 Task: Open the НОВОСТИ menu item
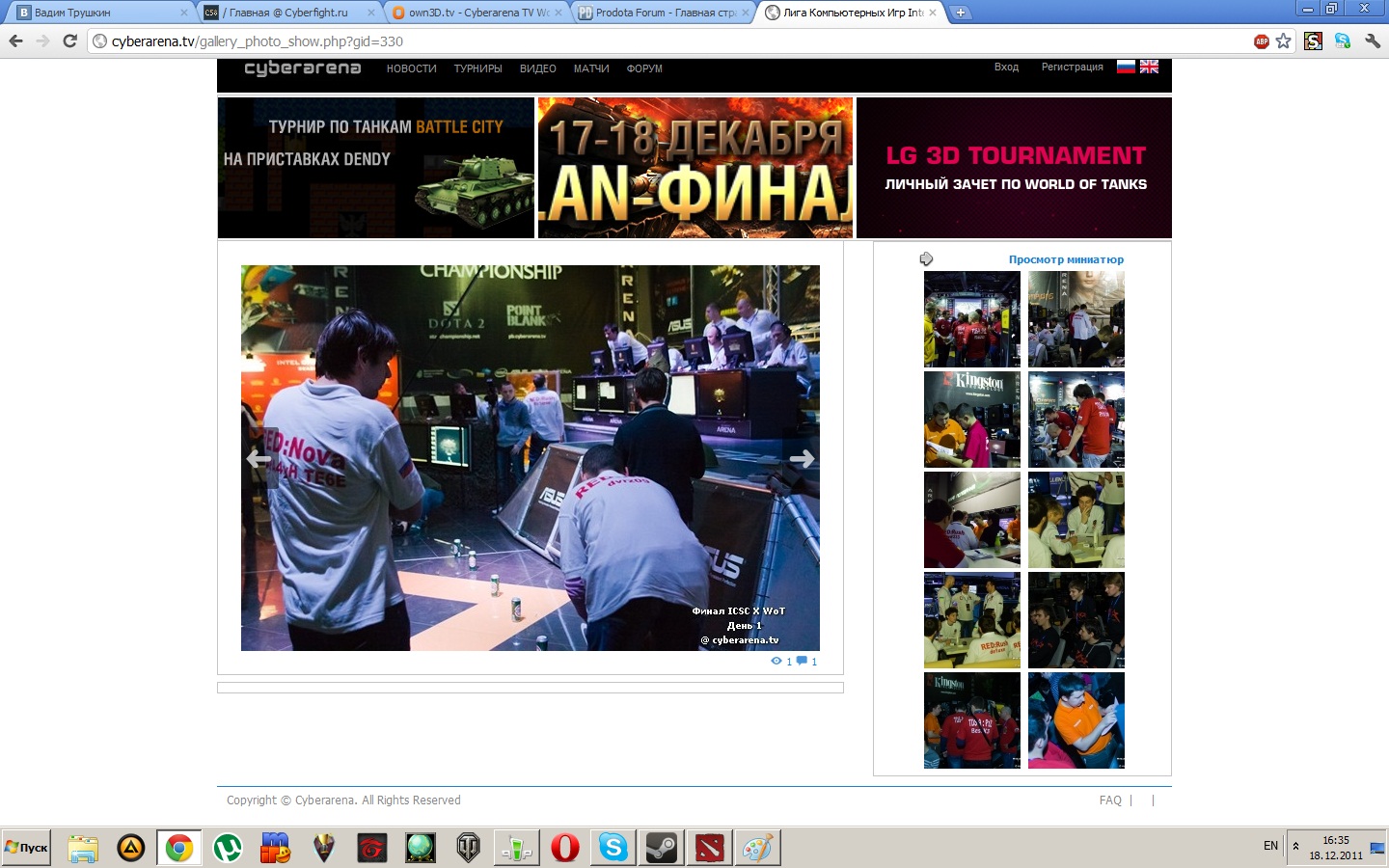click(412, 68)
